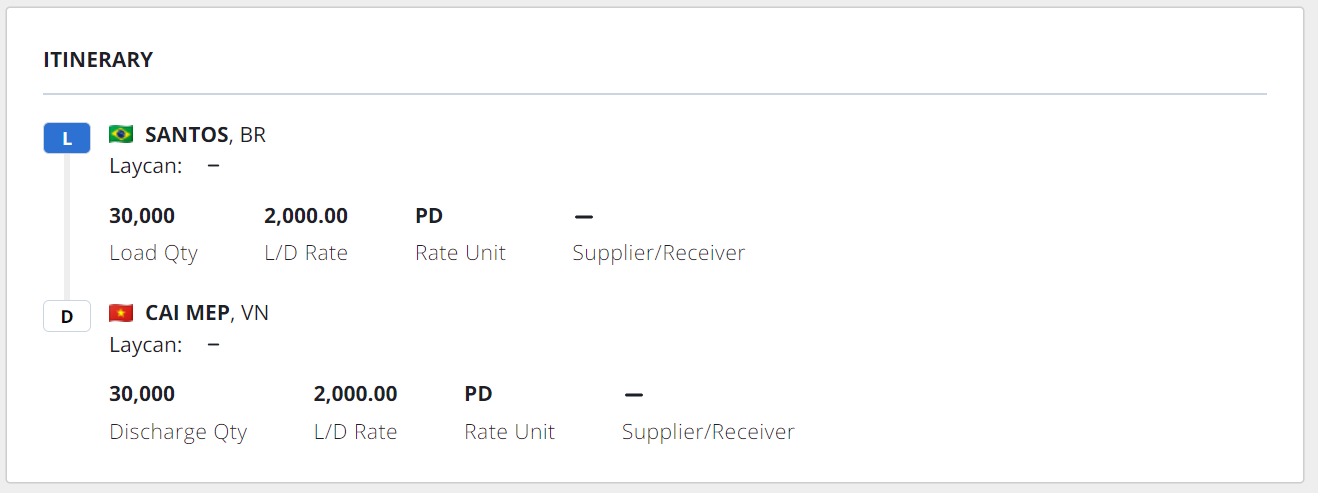
Task: Click the Discharge Qty label
Action: pyautogui.click(x=178, y=432)
